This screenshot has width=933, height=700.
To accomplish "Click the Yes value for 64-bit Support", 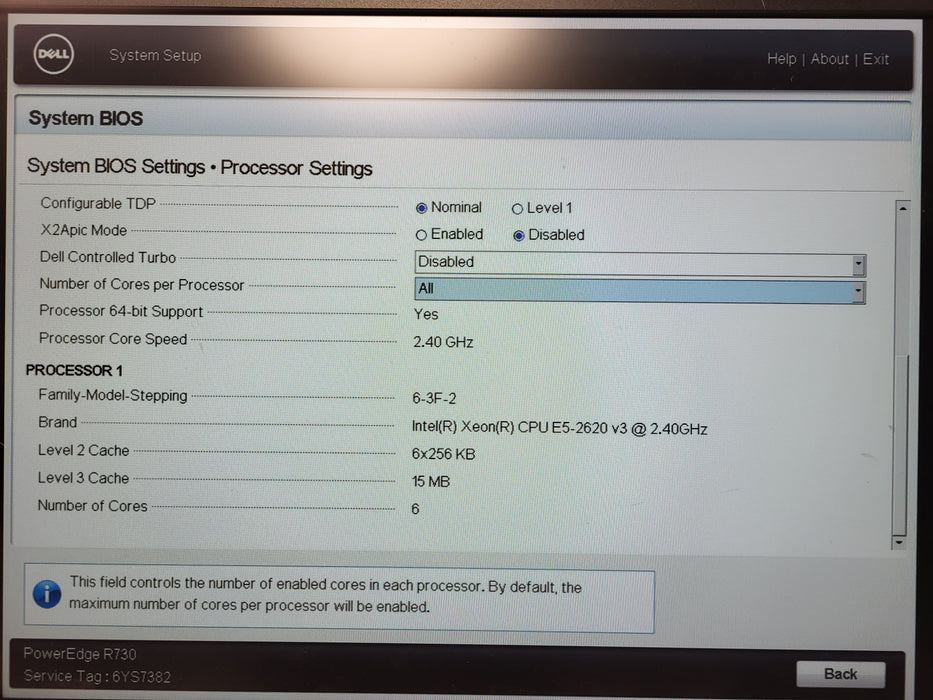I will [426, 314].
